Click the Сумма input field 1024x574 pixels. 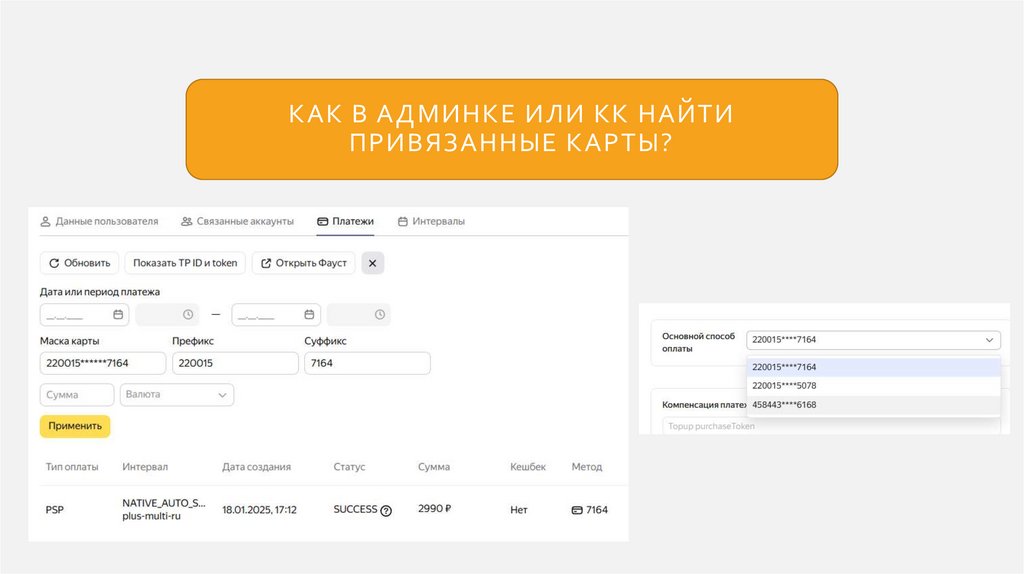(77, 394)
